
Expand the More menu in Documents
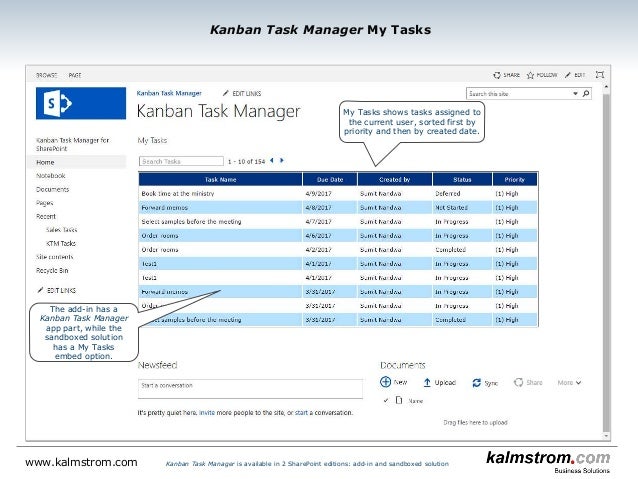569,383
